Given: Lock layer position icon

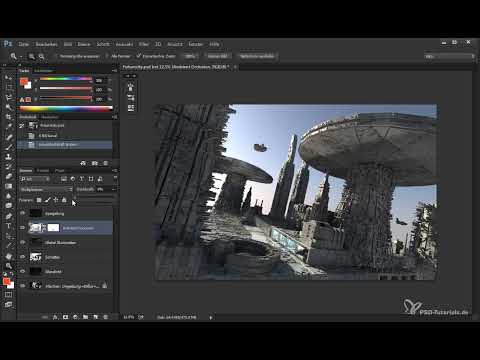Looking at the screenshot, I should (56, 200).
